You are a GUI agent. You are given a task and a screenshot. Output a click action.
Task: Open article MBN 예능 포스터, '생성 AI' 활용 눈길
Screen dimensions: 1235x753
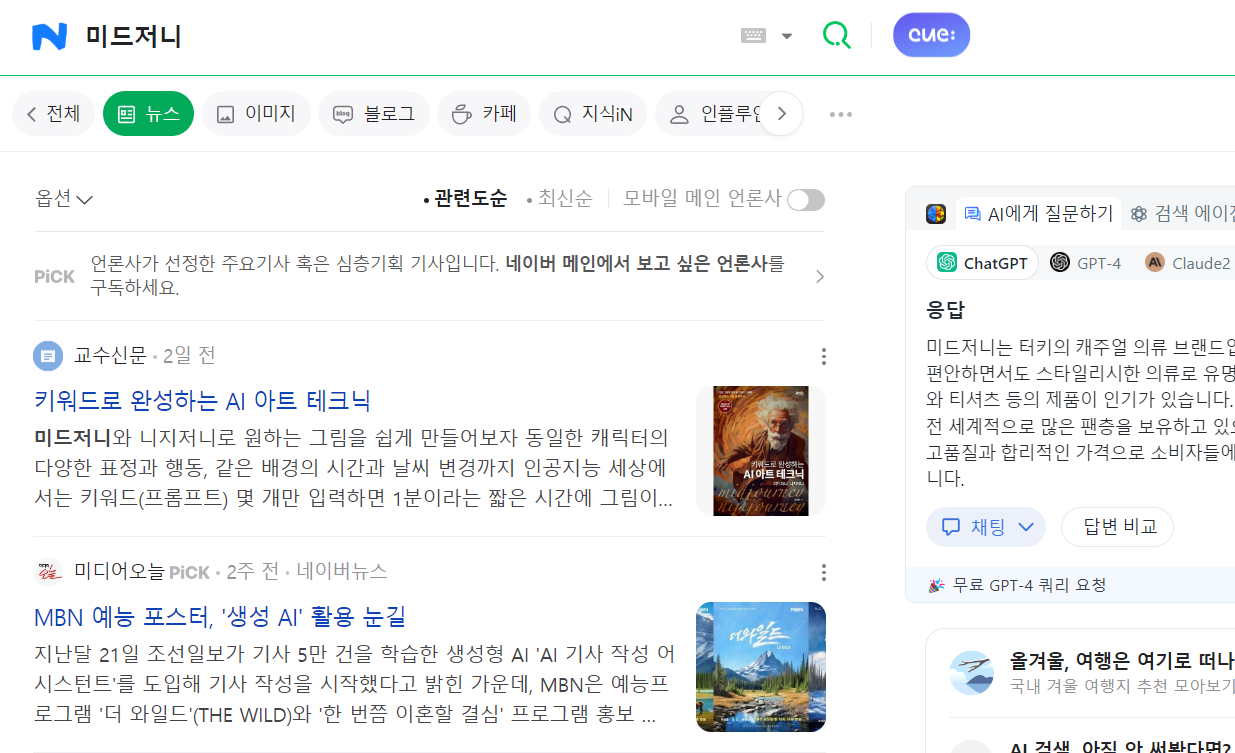pyautogui.click(x=219, y=617)
